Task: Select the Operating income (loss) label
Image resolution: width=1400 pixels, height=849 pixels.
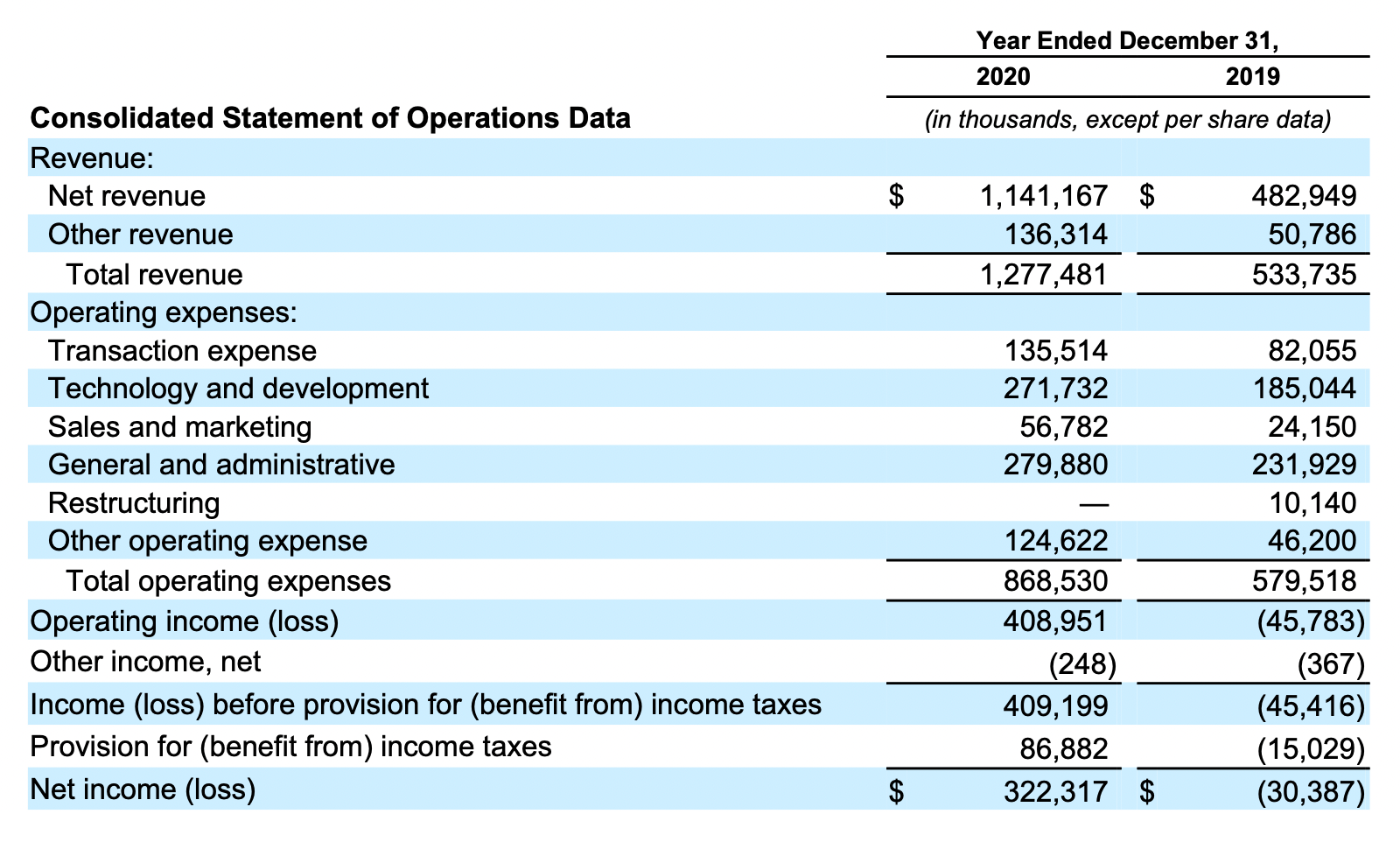Action: [x=185, y=621]
